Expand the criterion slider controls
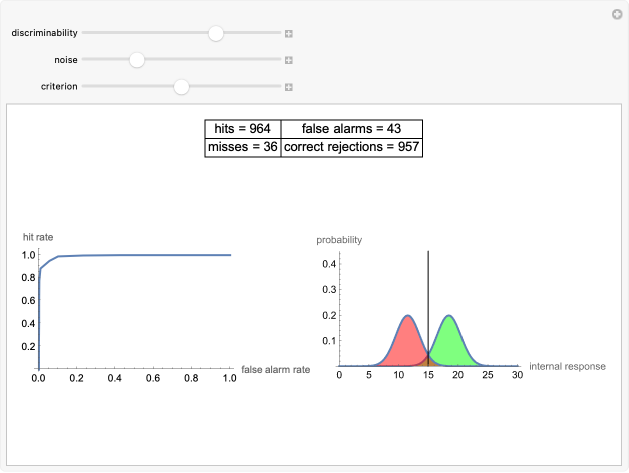This screenshot has width=629, height=473. [288, 87]
